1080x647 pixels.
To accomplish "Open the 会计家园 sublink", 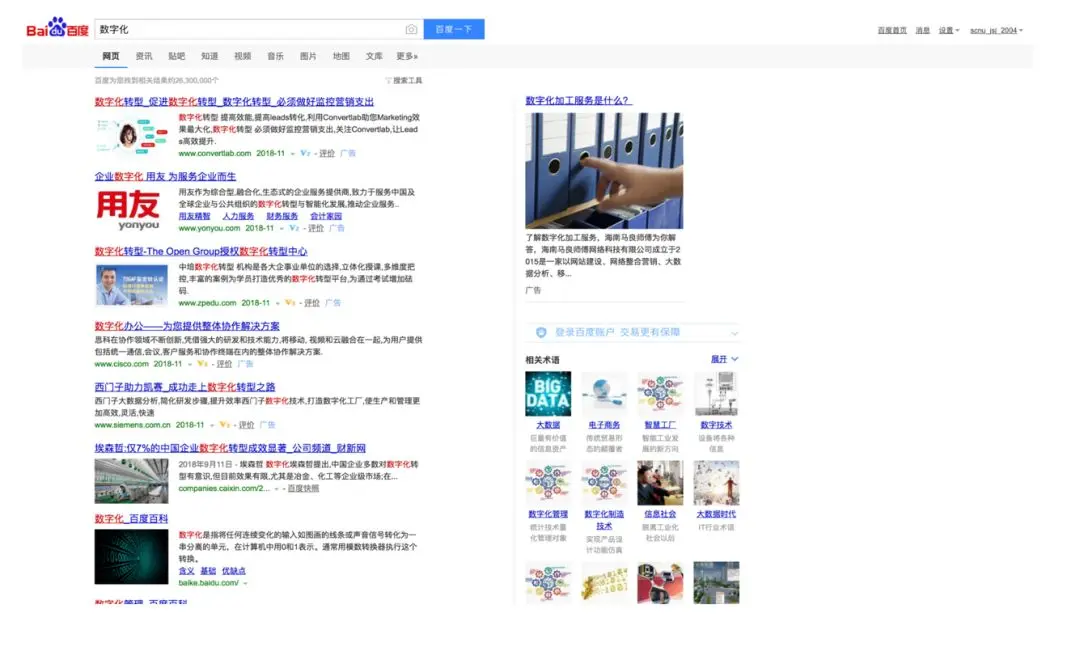I will (326, 216).
